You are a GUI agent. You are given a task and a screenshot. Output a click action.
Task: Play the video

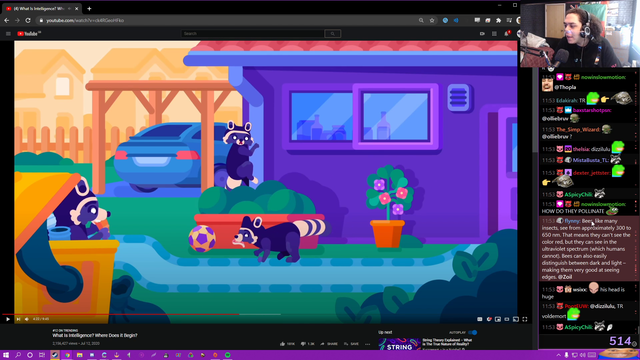click(8, 319)
